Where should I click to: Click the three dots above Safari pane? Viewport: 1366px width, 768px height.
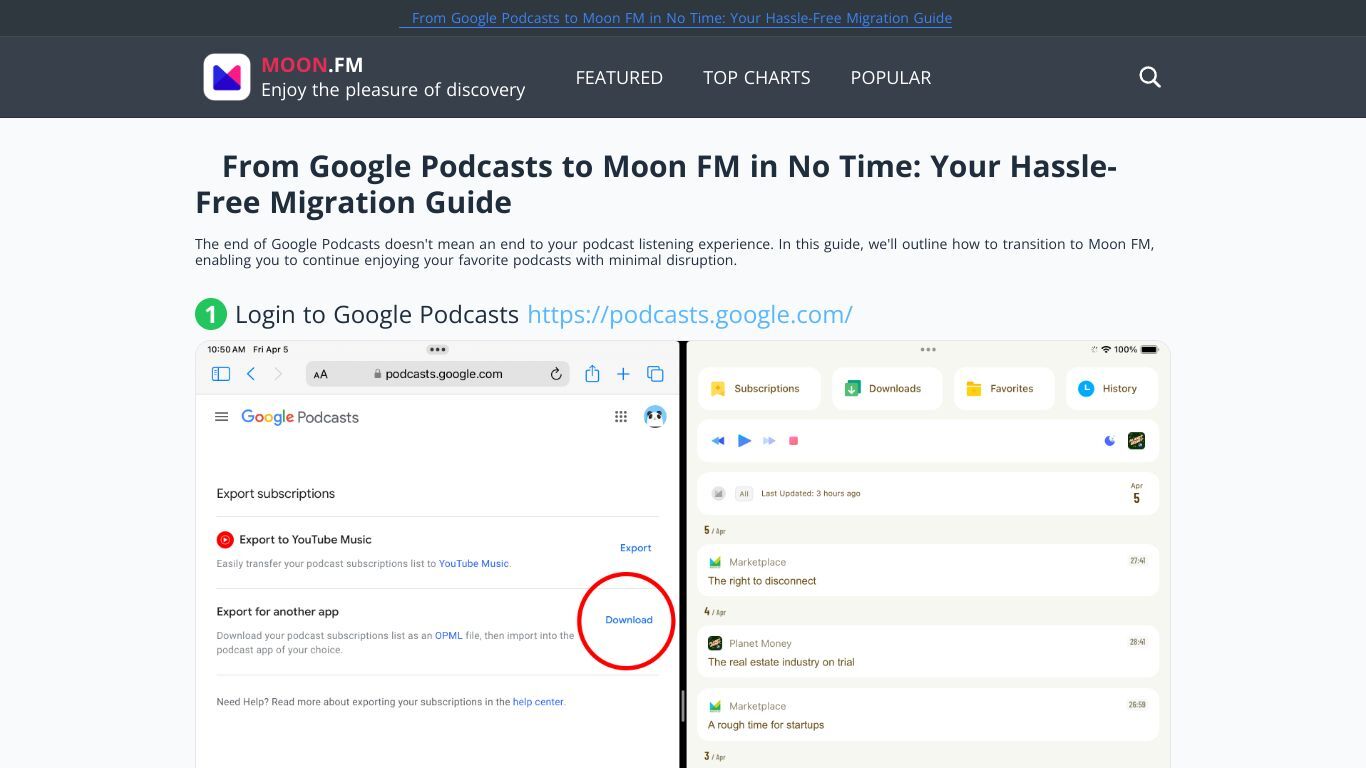[x=437, y=350]
